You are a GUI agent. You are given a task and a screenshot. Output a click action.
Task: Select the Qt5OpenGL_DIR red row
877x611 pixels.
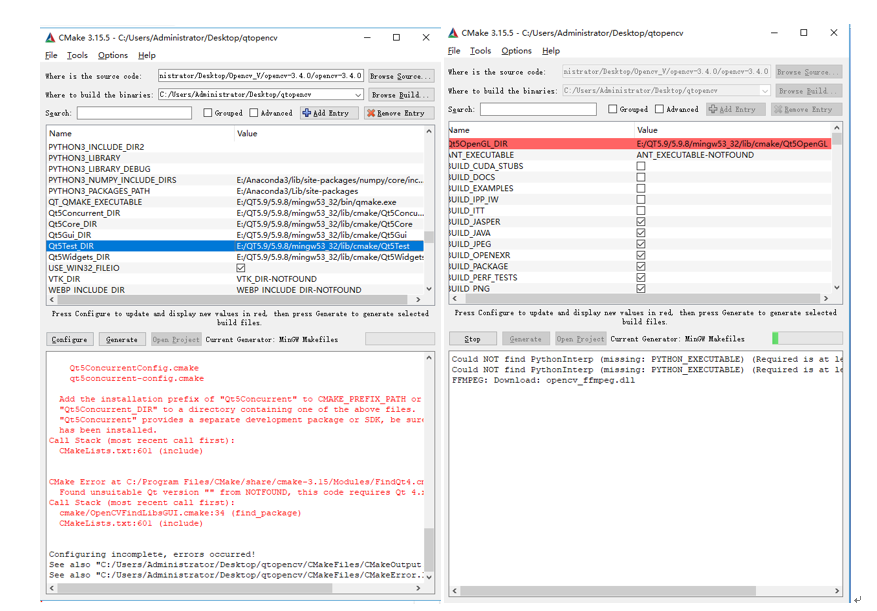(640, 144)
